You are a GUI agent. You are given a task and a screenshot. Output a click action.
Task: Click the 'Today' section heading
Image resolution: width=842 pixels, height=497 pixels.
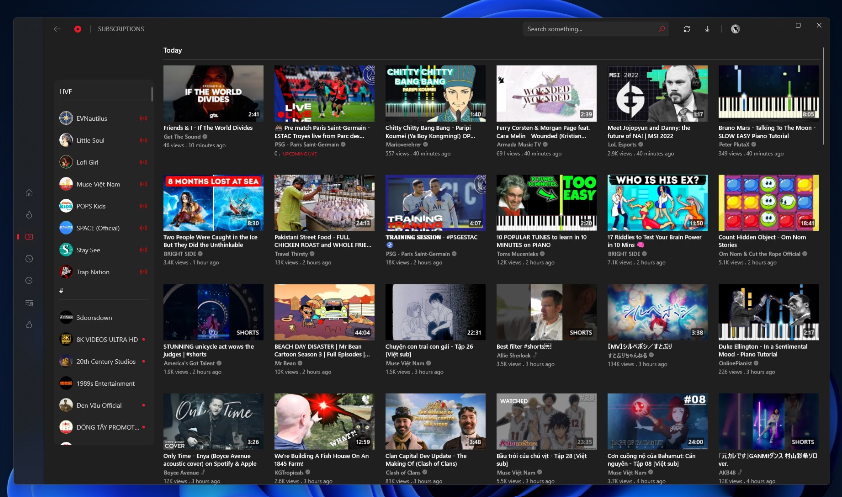click(x=173, y=50)
